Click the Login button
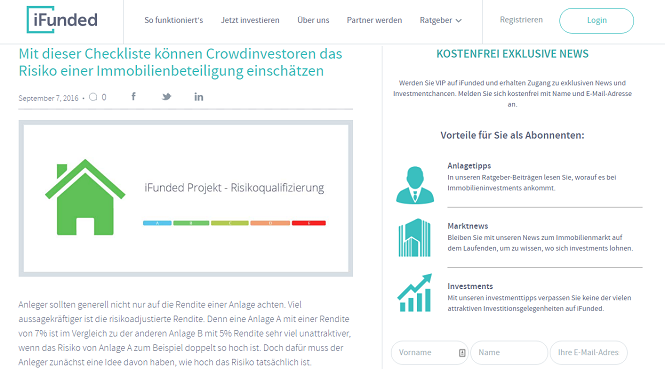Image resolution: width=665 pixels, height=369 pixels. pos(596,20)
